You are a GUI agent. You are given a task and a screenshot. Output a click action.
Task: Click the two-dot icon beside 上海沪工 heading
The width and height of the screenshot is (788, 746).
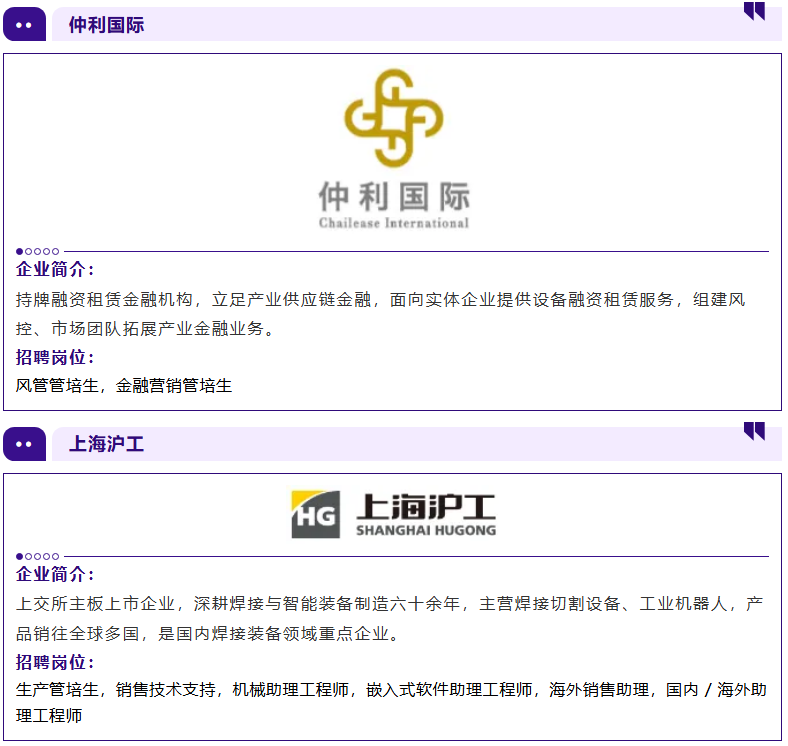tap(24, 444)
